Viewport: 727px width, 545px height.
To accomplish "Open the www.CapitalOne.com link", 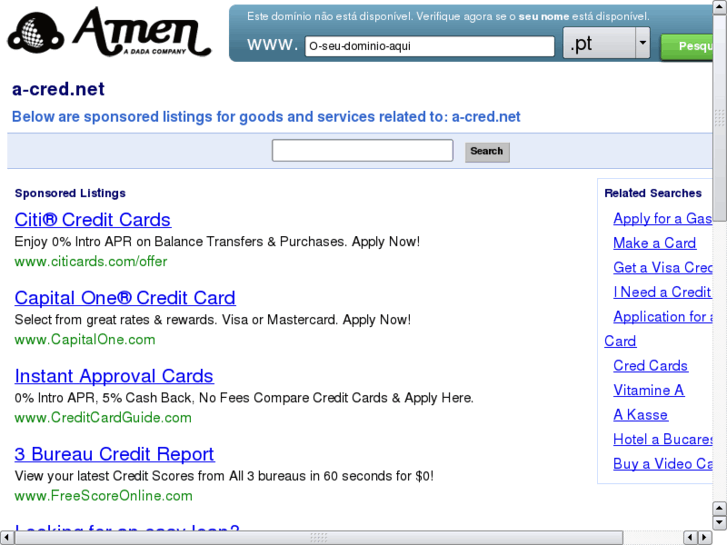I will pos(85,340).
